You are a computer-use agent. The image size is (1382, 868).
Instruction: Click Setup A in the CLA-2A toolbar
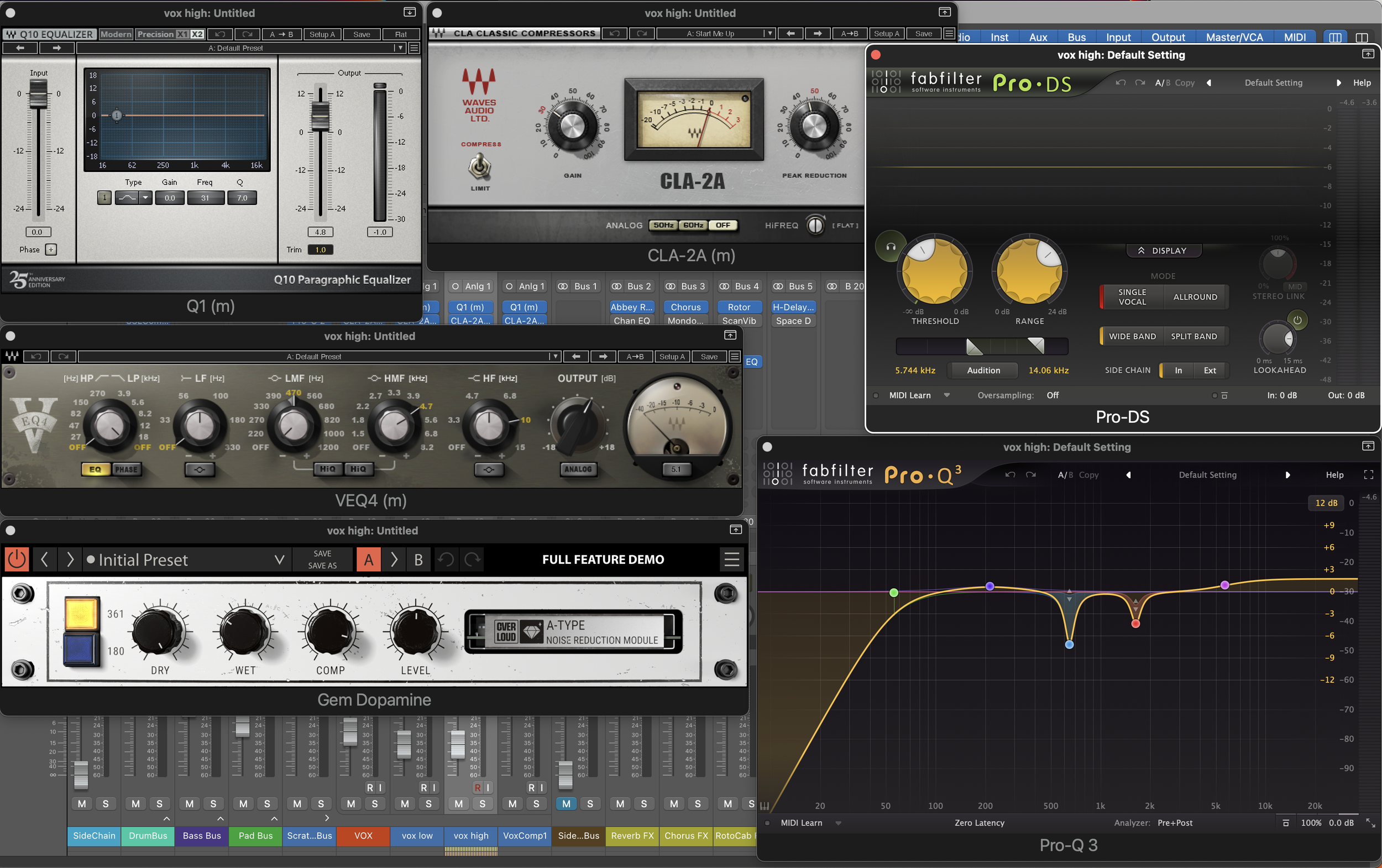(887, 34)
